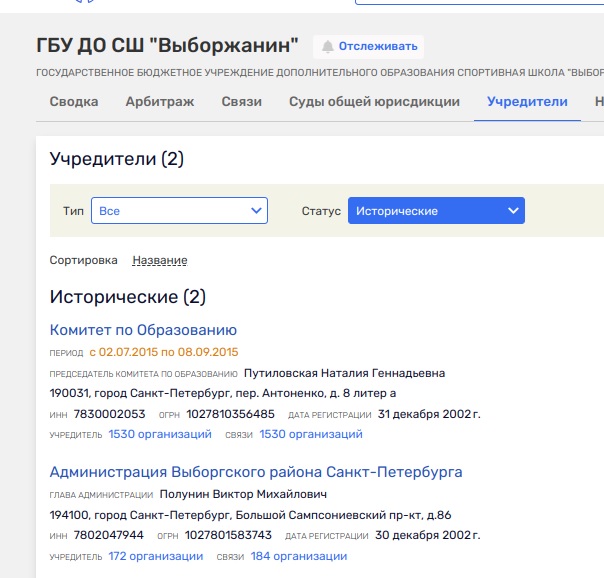The image size is (604, 578).
Task: Click the search field at the top
Action: pos(479,2)
